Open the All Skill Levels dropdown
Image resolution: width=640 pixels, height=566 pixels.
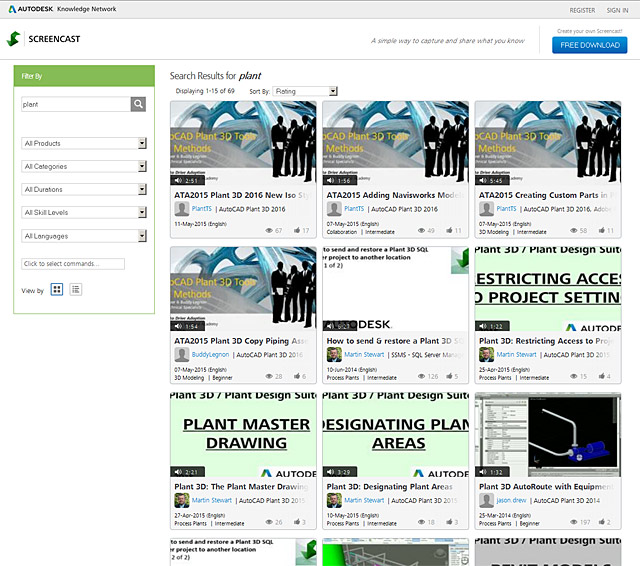84,212
